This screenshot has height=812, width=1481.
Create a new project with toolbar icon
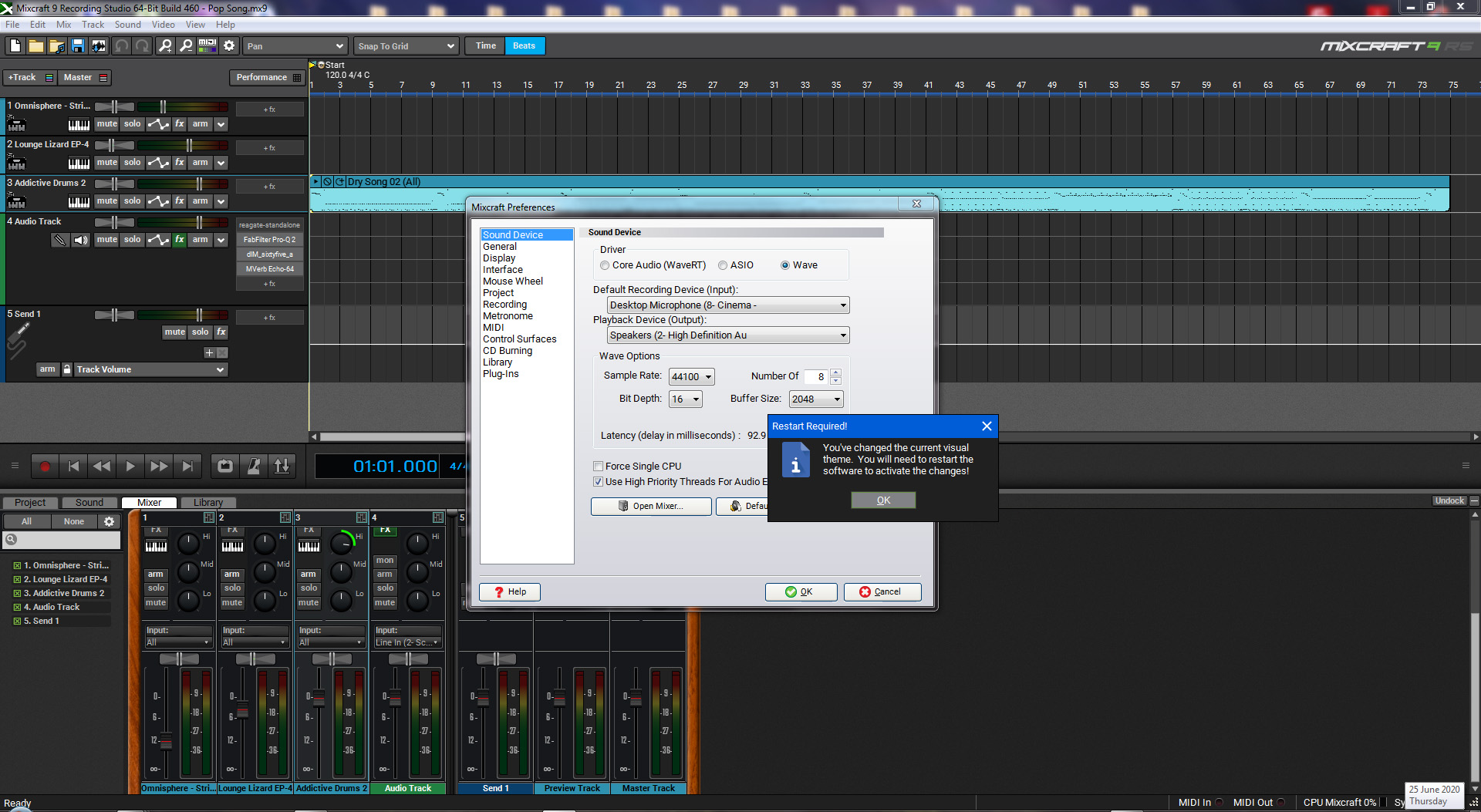click(x=15, y=46)
